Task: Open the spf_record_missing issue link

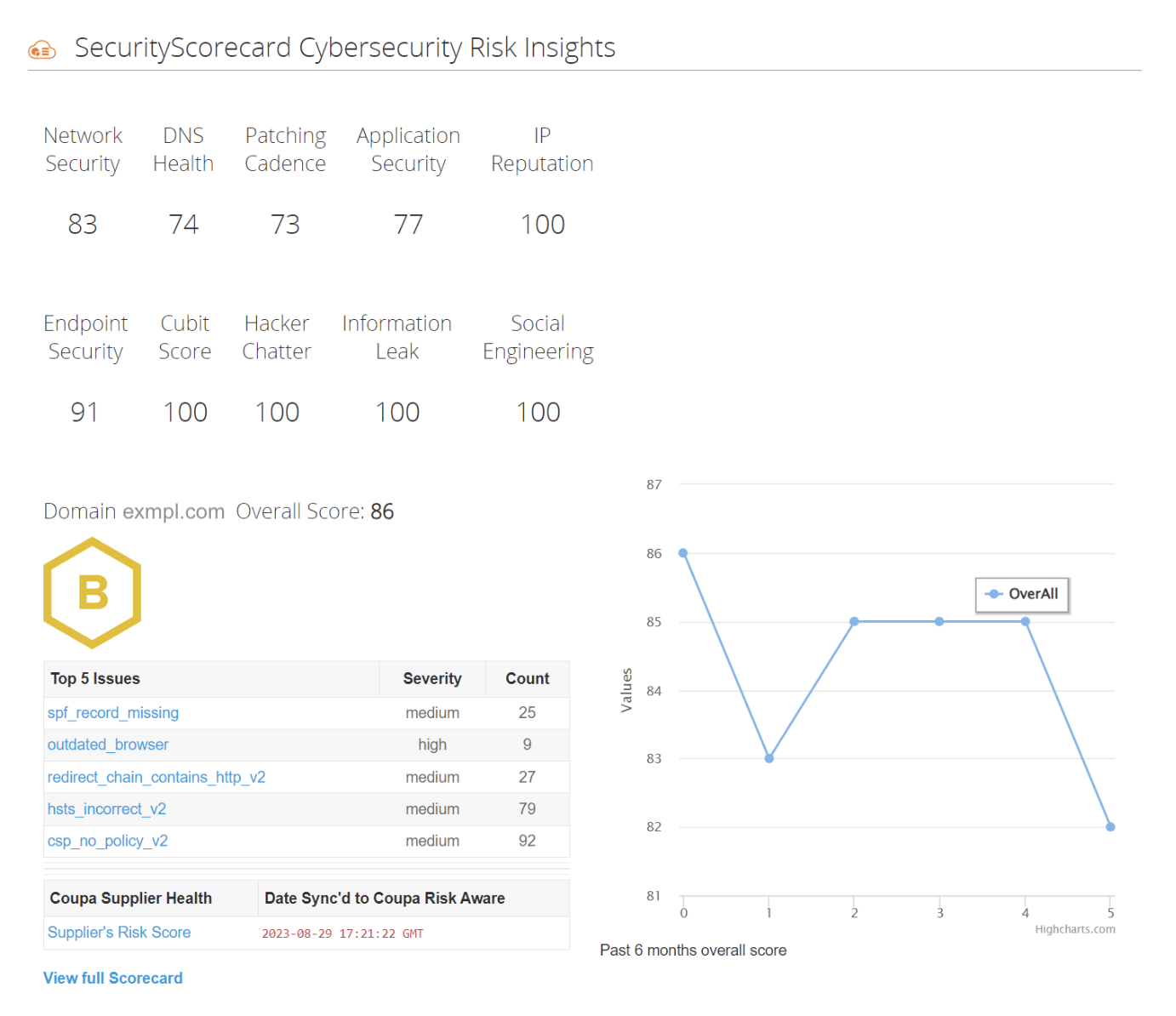Action: click(113, 712)
